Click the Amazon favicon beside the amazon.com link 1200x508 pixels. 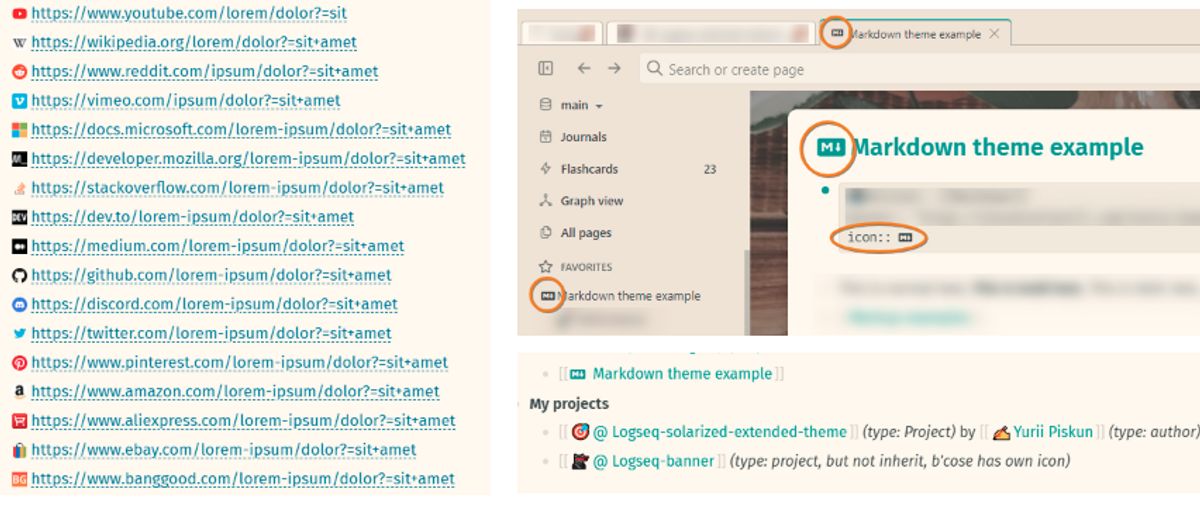click(19, 392)
